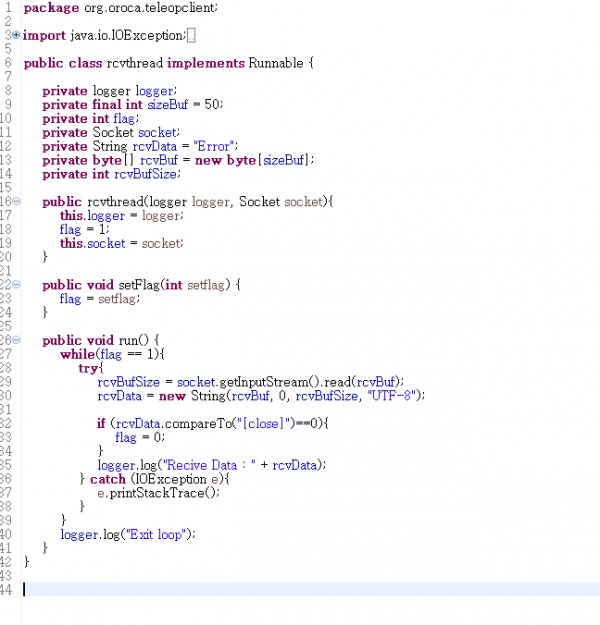Screen dimensions: 600x625
Task: Click getInputStream() call on line 29
Action: [x=270, y=382]
